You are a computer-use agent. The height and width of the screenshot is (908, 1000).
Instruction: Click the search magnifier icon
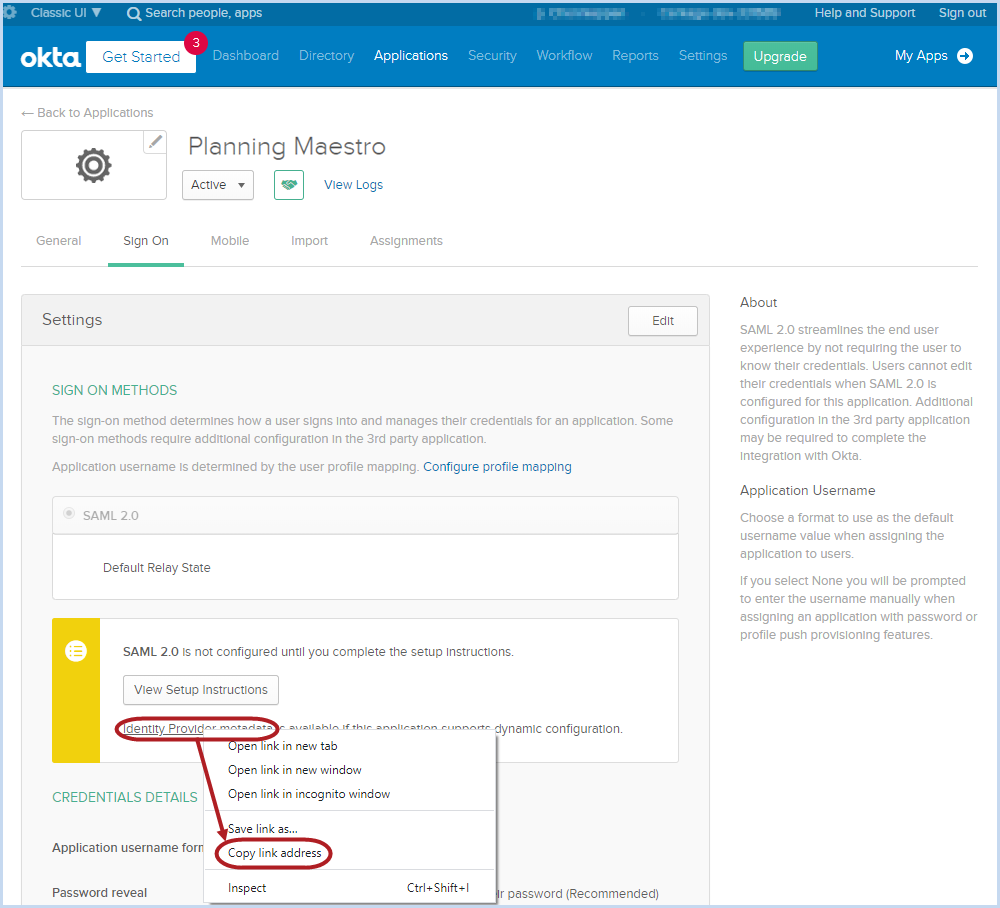click(133, 13)
